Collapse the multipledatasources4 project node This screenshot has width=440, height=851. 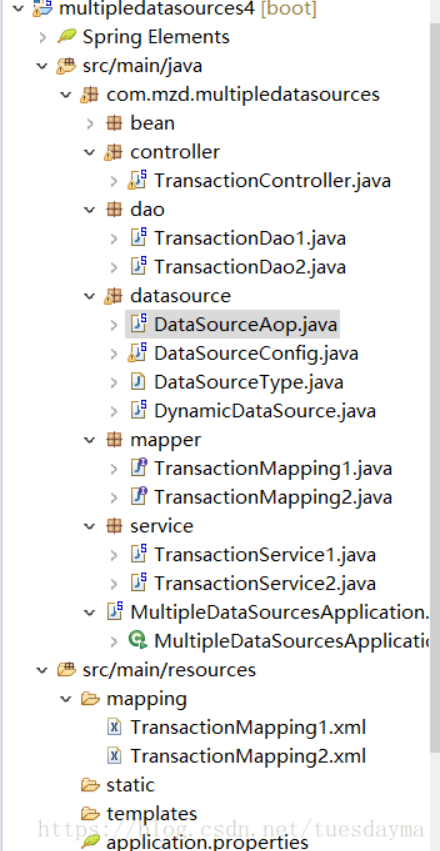[x=18, y=8]
